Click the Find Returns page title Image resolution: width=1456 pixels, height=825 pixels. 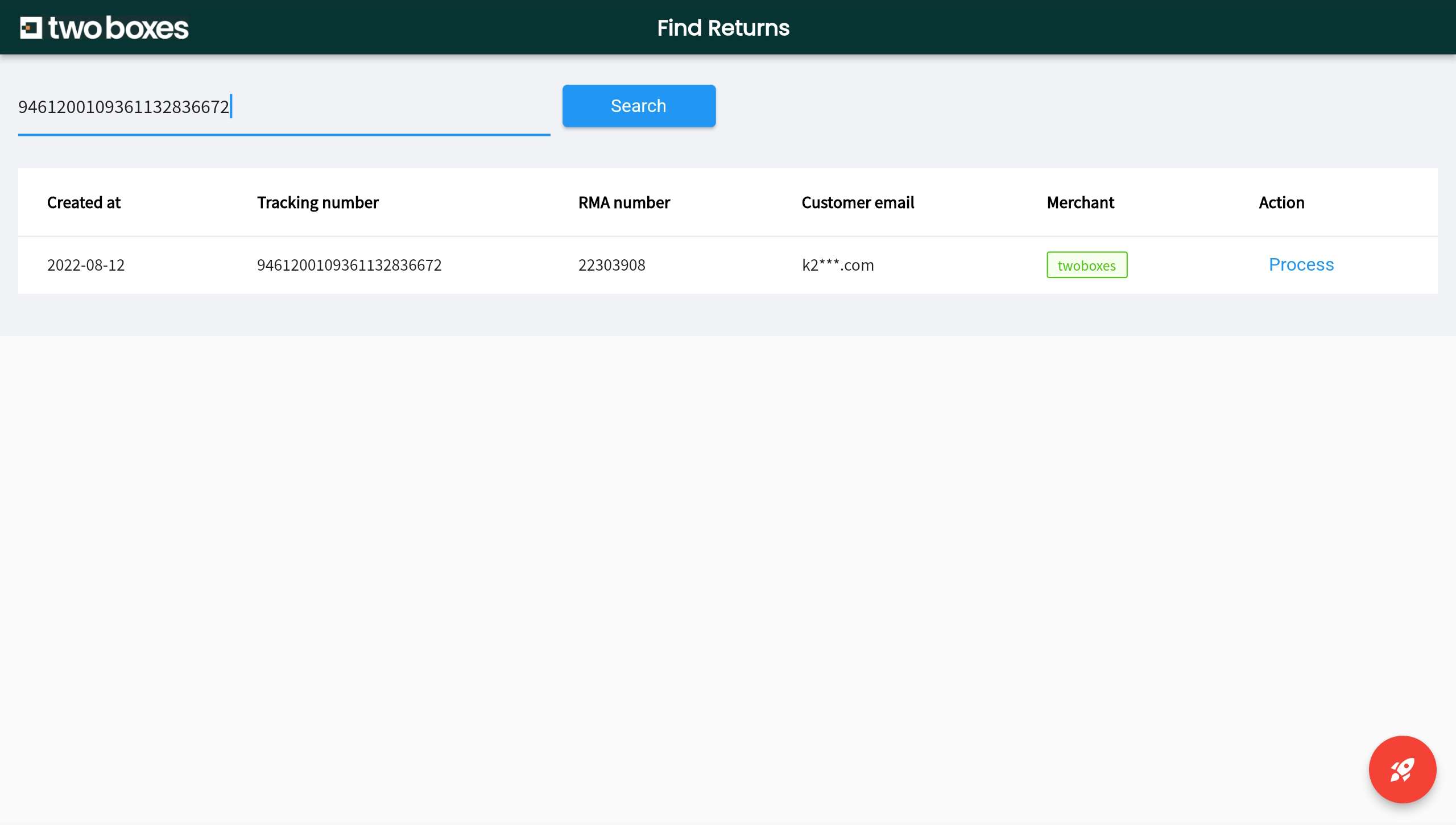[723, 28]
